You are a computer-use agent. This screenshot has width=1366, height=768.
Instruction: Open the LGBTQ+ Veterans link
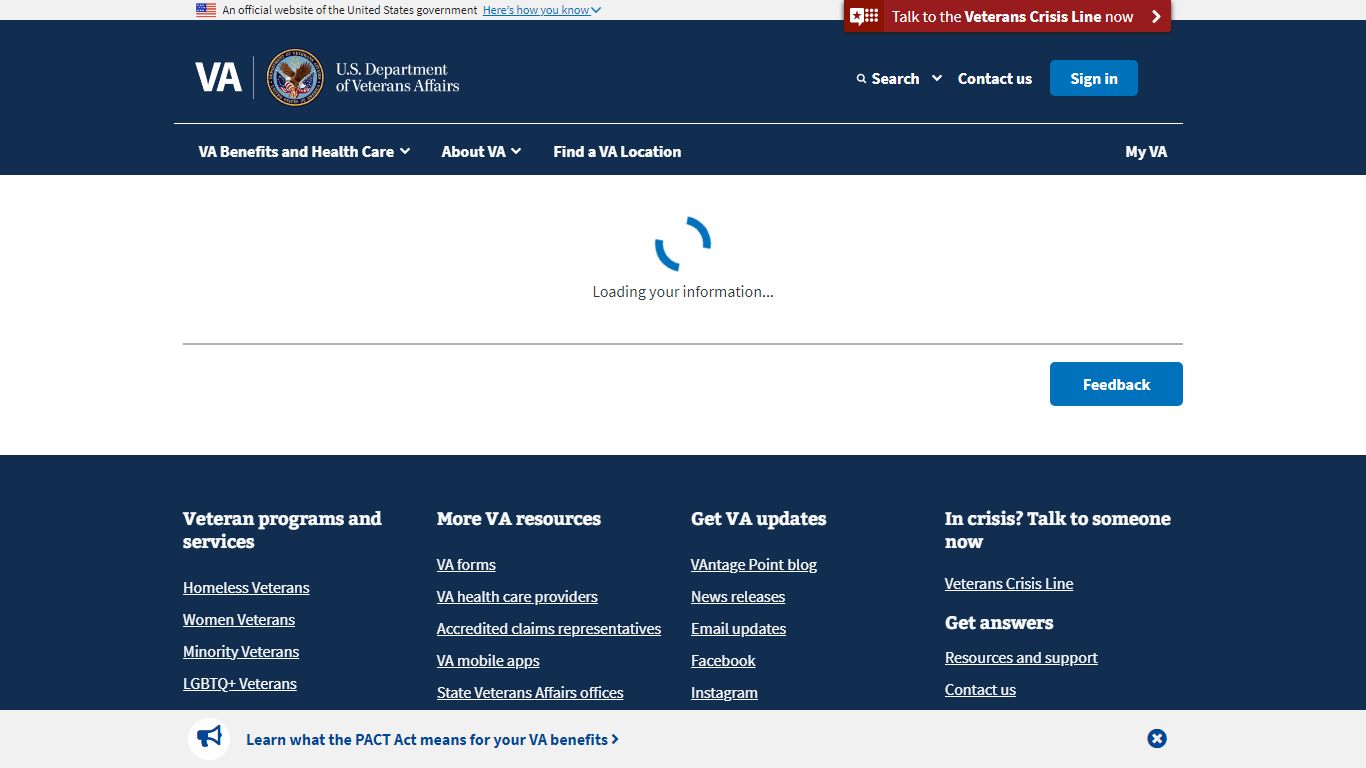(x=240, y=684)
